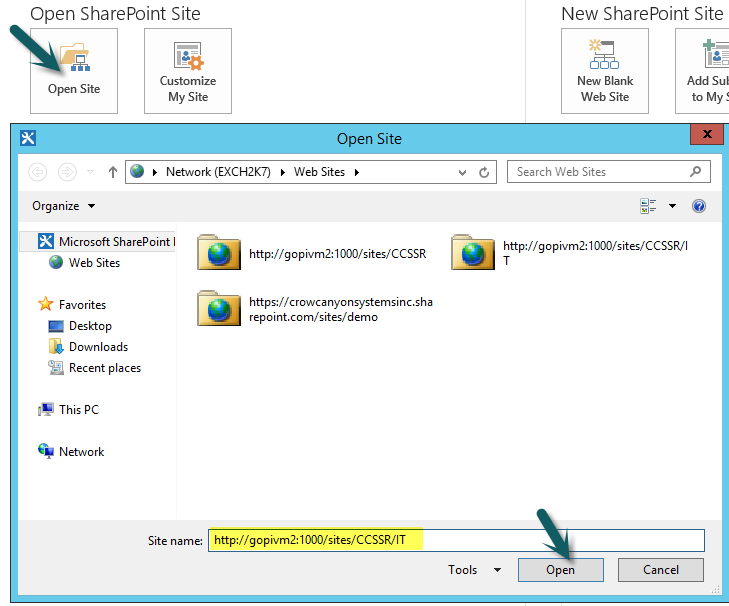Image resolution: width=729 pixels, height=606 pixels.
Task: Open the Tools dropdown
Action: tap(475, 570)
